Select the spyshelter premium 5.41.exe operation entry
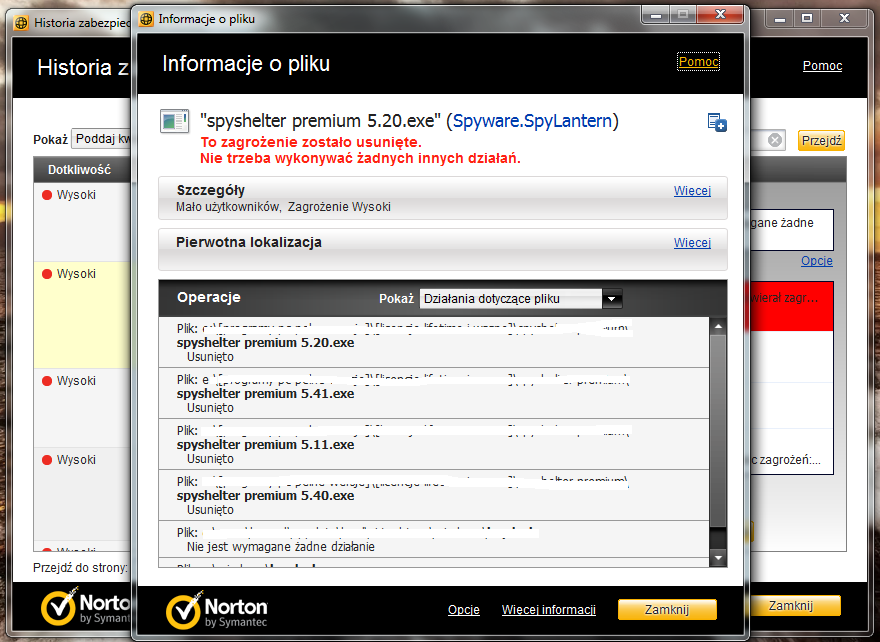This screenshot has height=642, width=880. point(434,393)
